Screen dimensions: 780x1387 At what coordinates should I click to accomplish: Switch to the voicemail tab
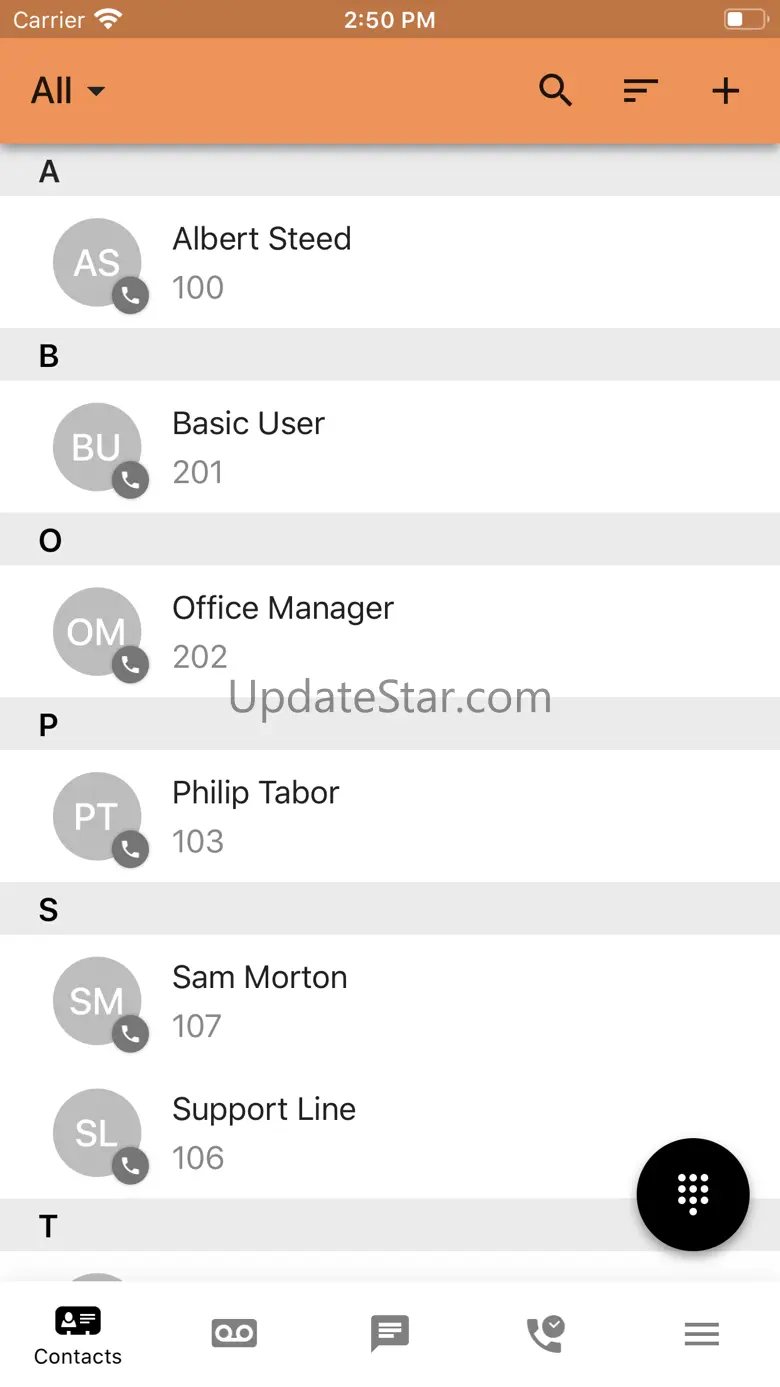234,1333
